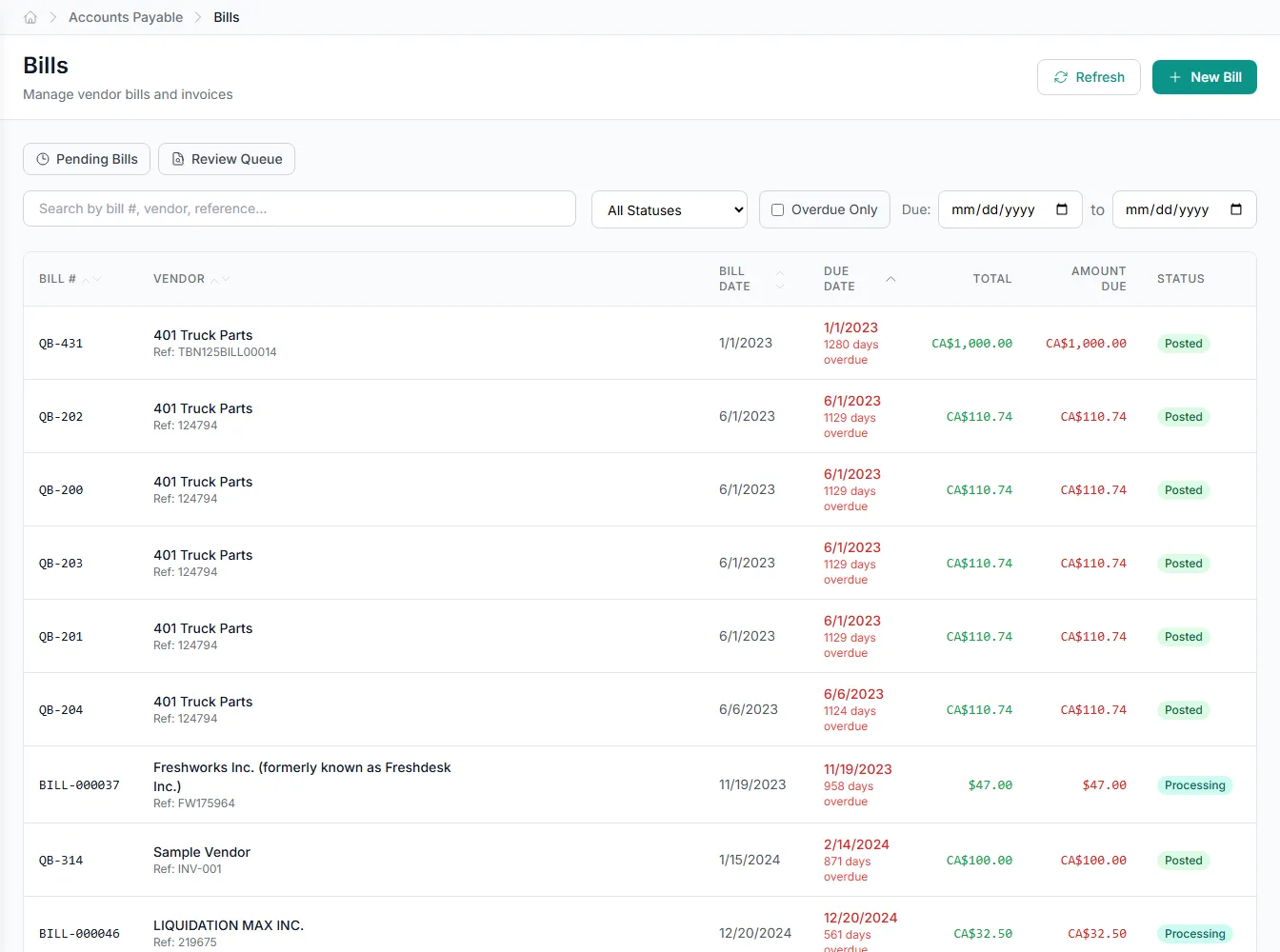Sort table by Bill # arrows
This screenshot has height=952, width=1280.
pos(91,279)
